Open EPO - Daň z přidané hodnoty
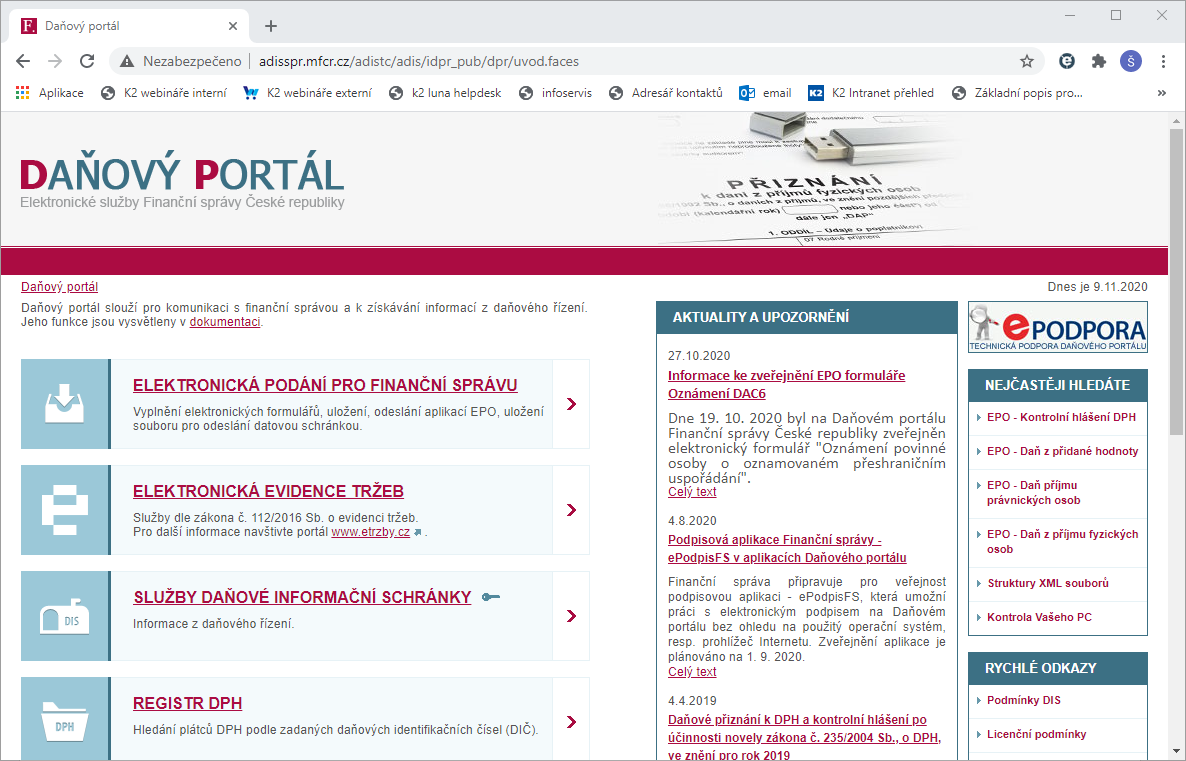 (x=1063, y=451)
